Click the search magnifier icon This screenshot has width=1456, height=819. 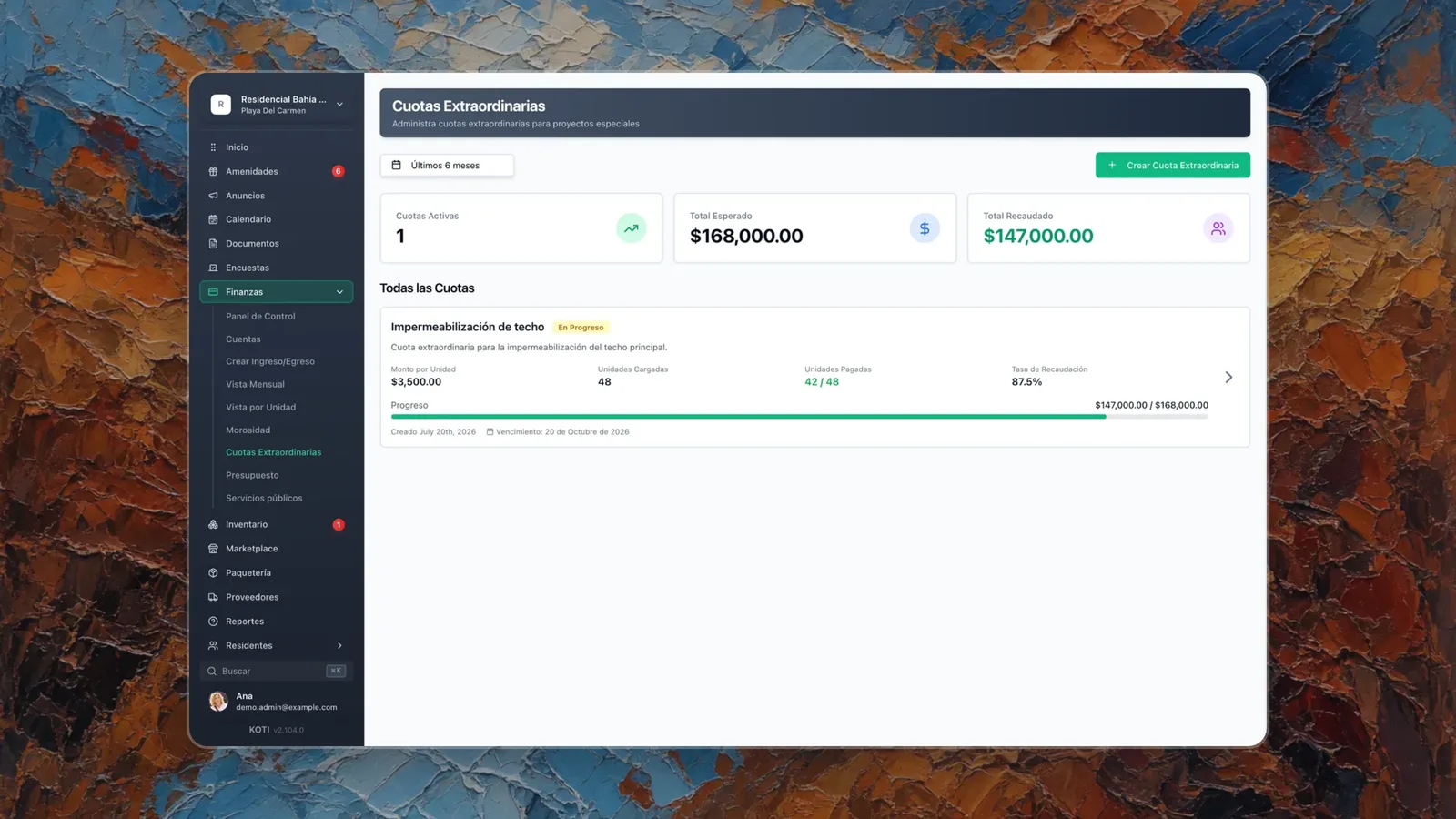(212, 672)
